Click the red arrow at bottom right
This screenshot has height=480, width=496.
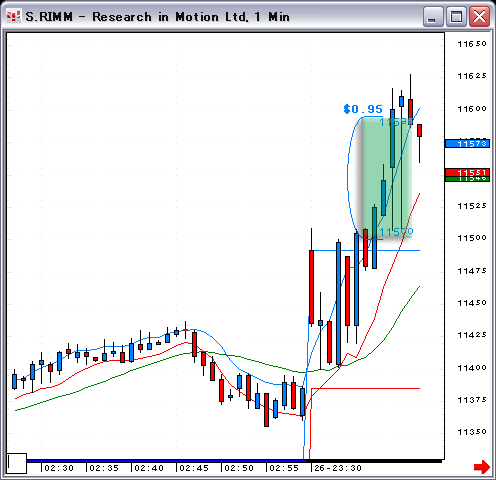[482, 467]
